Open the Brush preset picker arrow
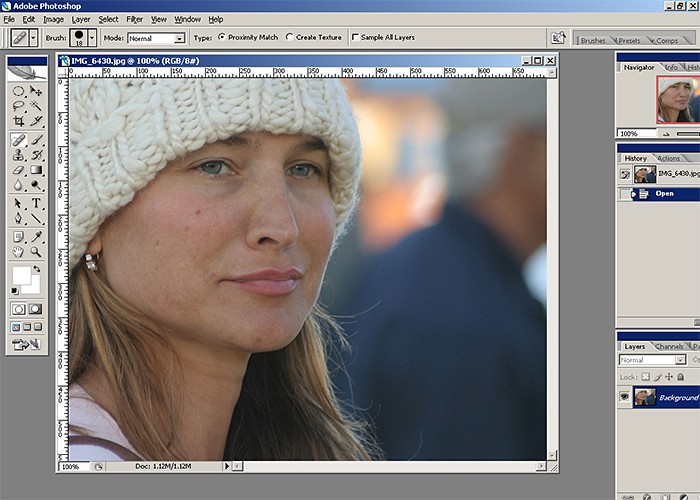700x500 pixels. coord(92,38)
